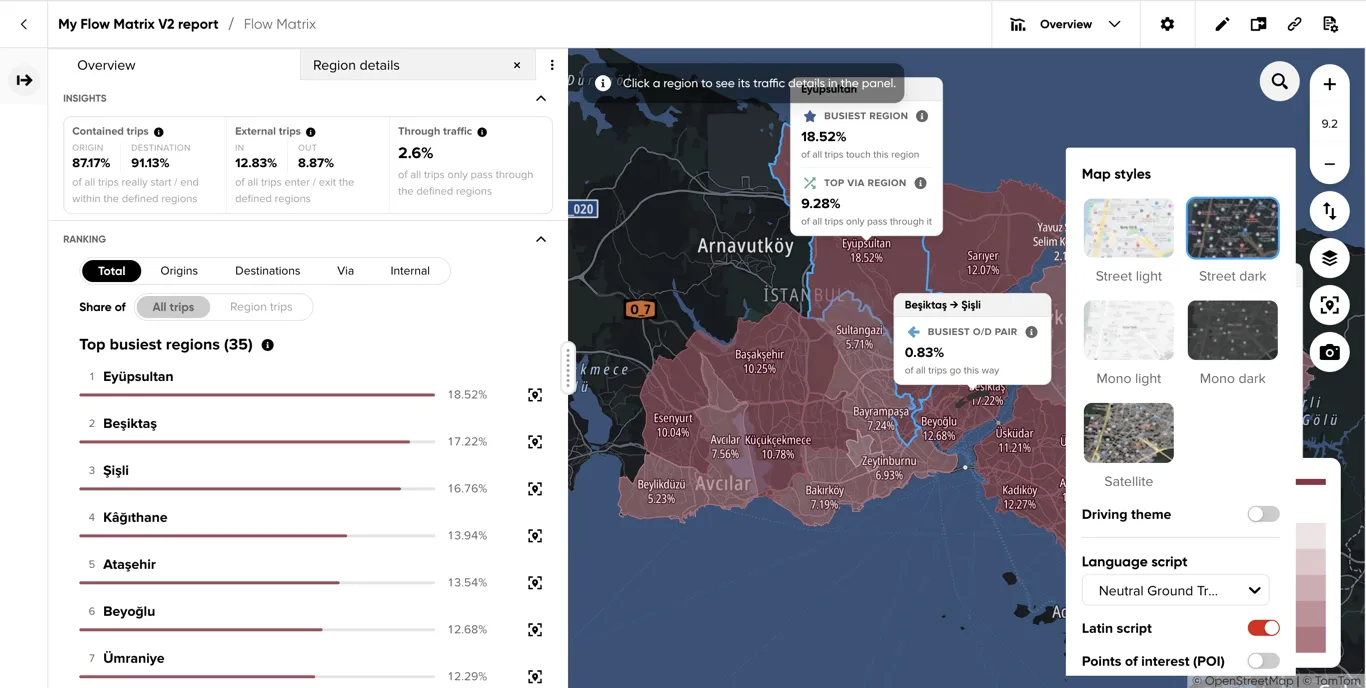Enable Points of interest toggle
1366x688 pixels.
pos(1263,661)
